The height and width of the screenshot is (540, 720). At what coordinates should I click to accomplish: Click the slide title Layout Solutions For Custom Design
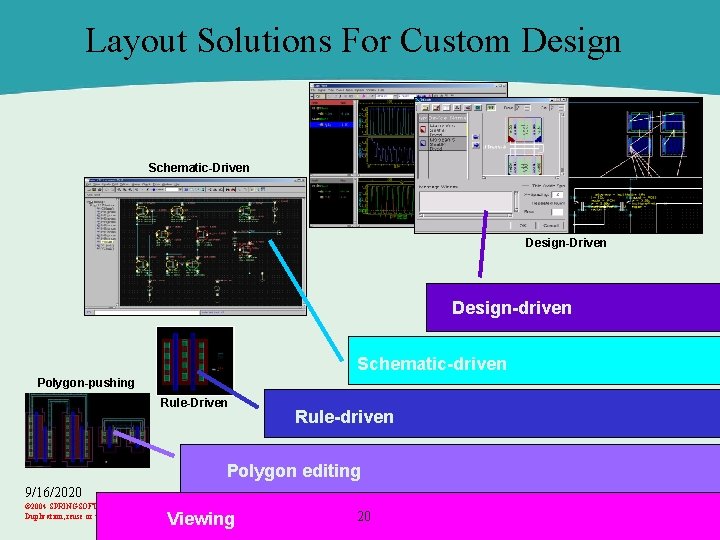point(353,41)
